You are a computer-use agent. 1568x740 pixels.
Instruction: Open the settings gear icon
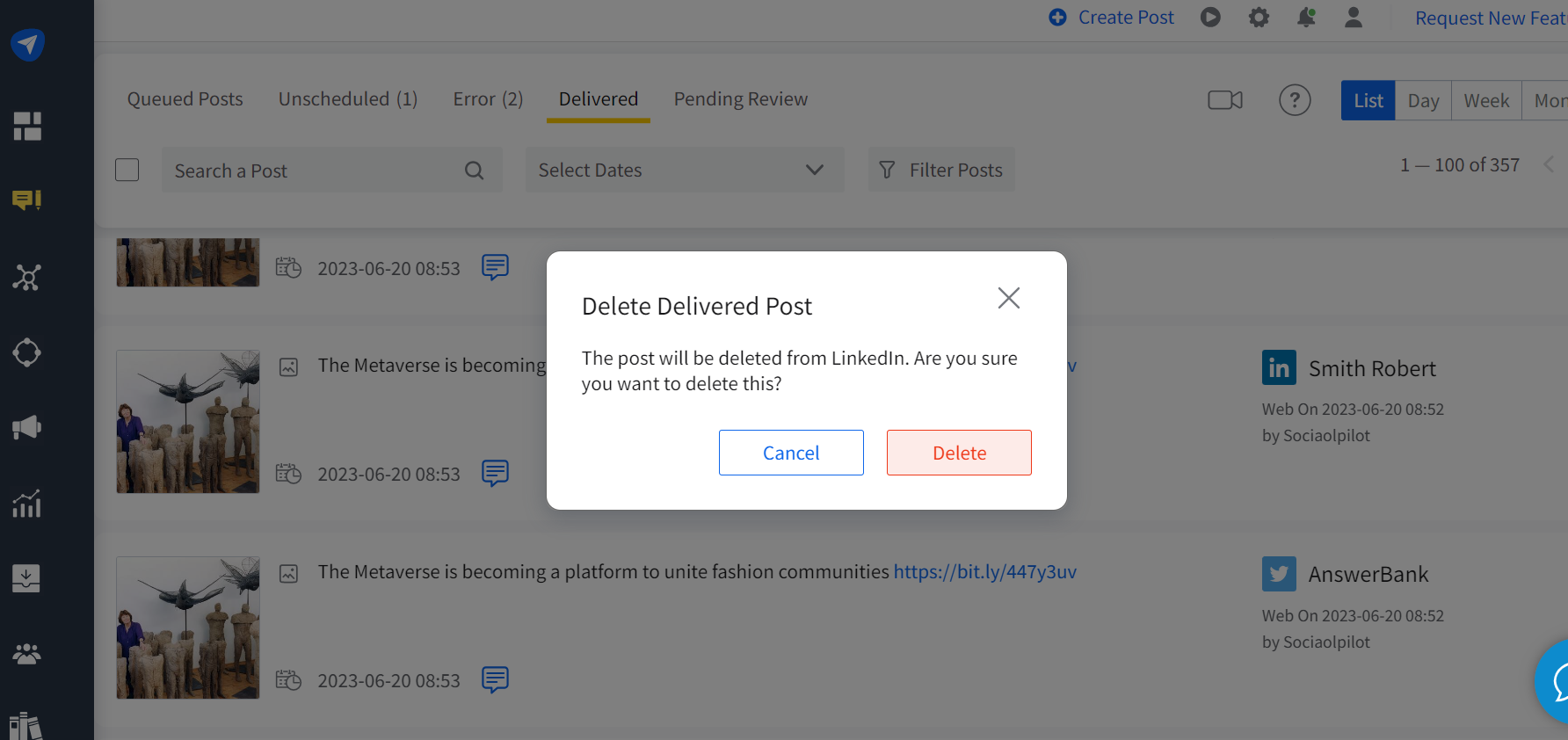(1259, 18)
